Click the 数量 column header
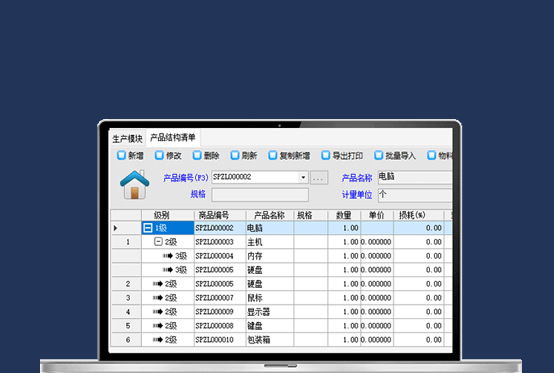 pyautogui.click(x=344, y=215)
